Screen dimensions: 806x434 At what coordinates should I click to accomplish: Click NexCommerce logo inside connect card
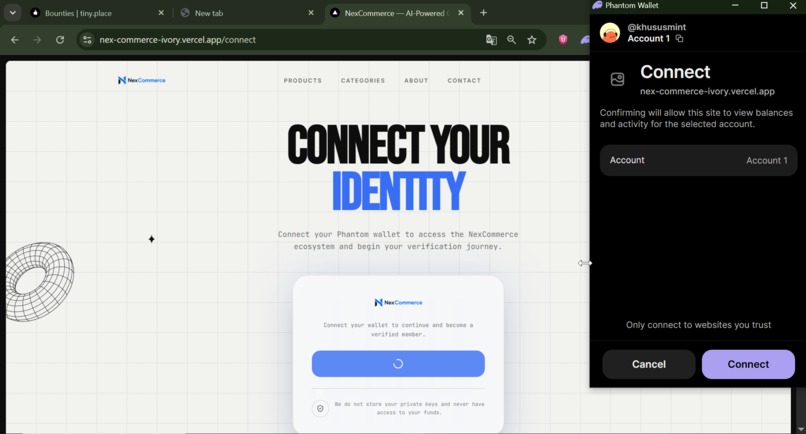pos(398,302)
